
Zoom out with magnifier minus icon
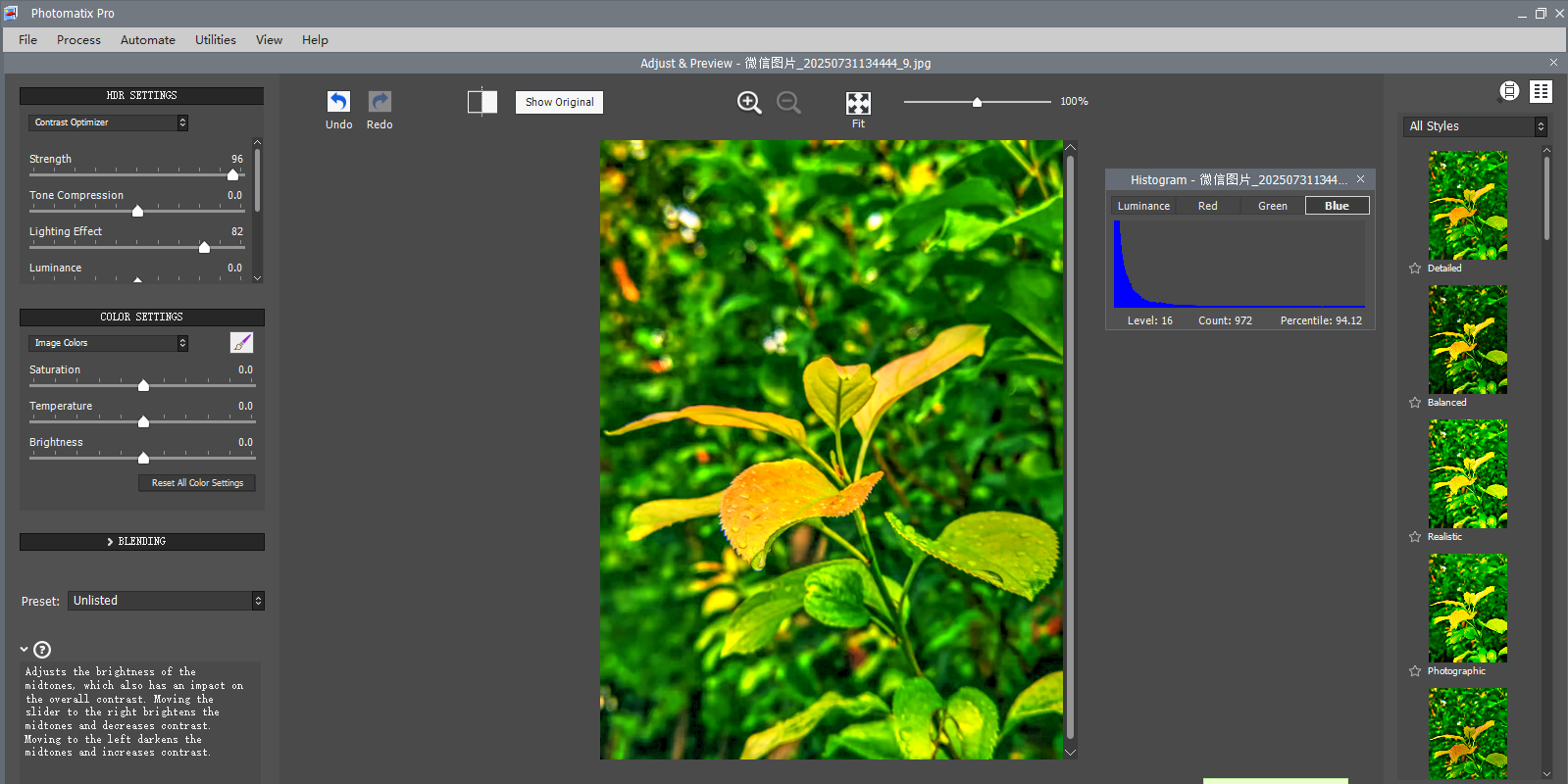[788, 103]
